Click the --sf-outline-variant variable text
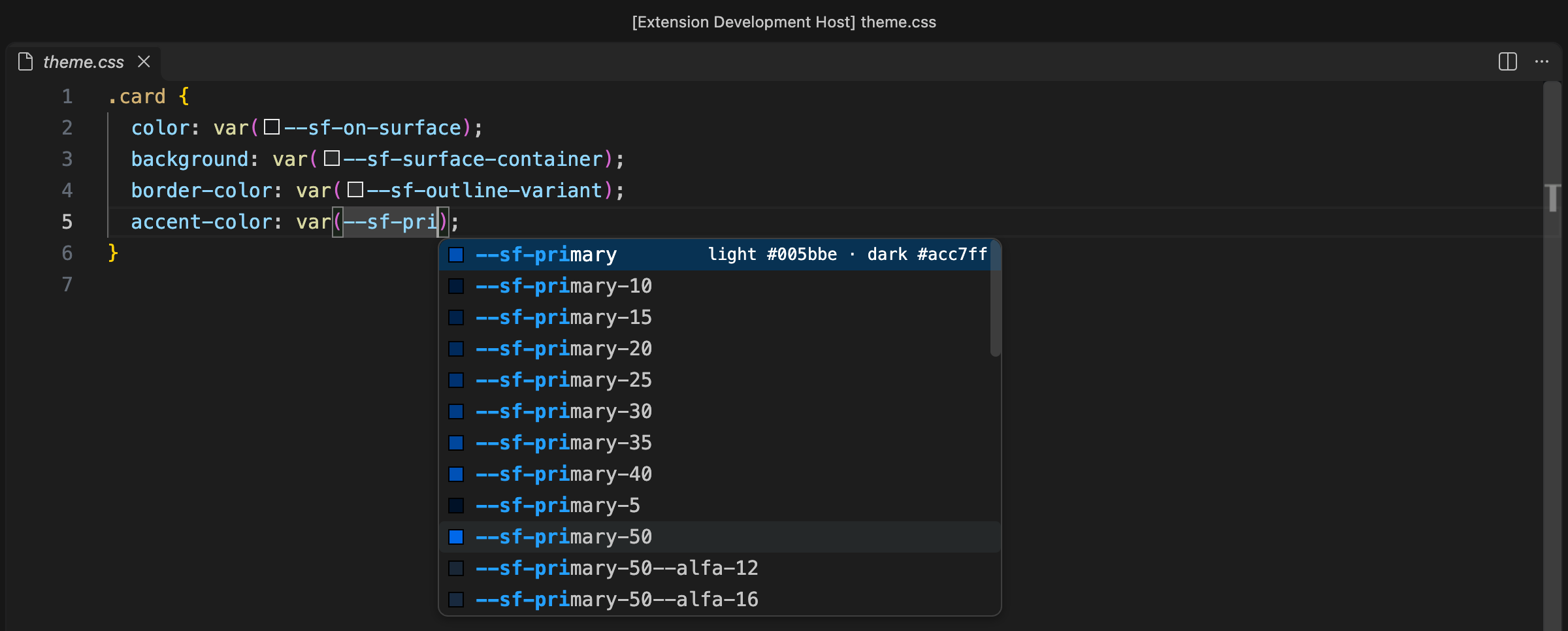Image resolution: width=1568 pixels, height=631 pixels. coord(485,191)
